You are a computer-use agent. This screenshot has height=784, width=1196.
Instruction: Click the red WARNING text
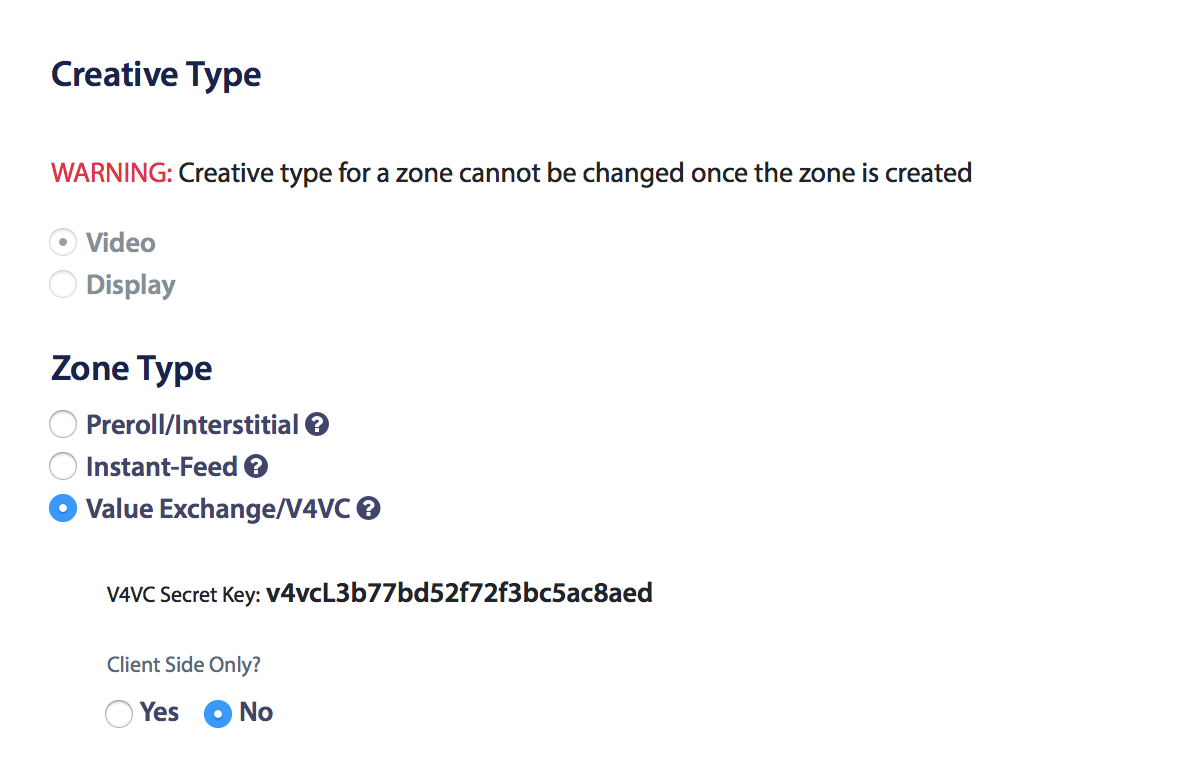pos(111,173)
